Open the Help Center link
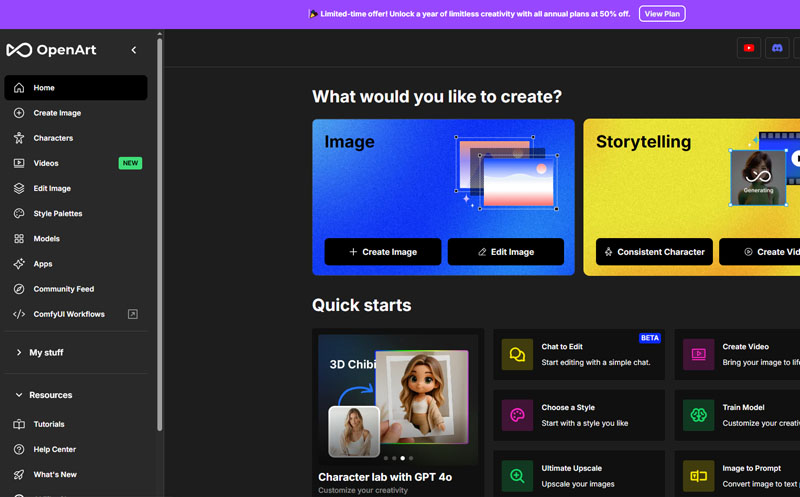The image size is (800, 497). coord(76,449)
